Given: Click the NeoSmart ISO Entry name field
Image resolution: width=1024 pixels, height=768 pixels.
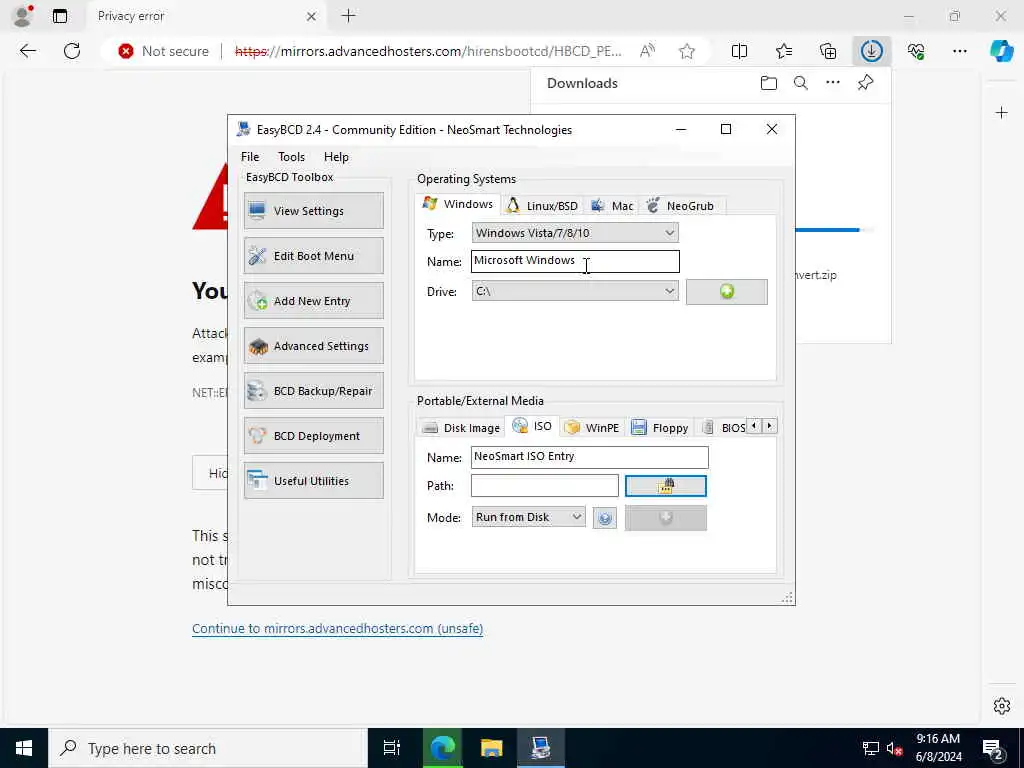Looking at the screenshot, I should (x=589, y=456).
